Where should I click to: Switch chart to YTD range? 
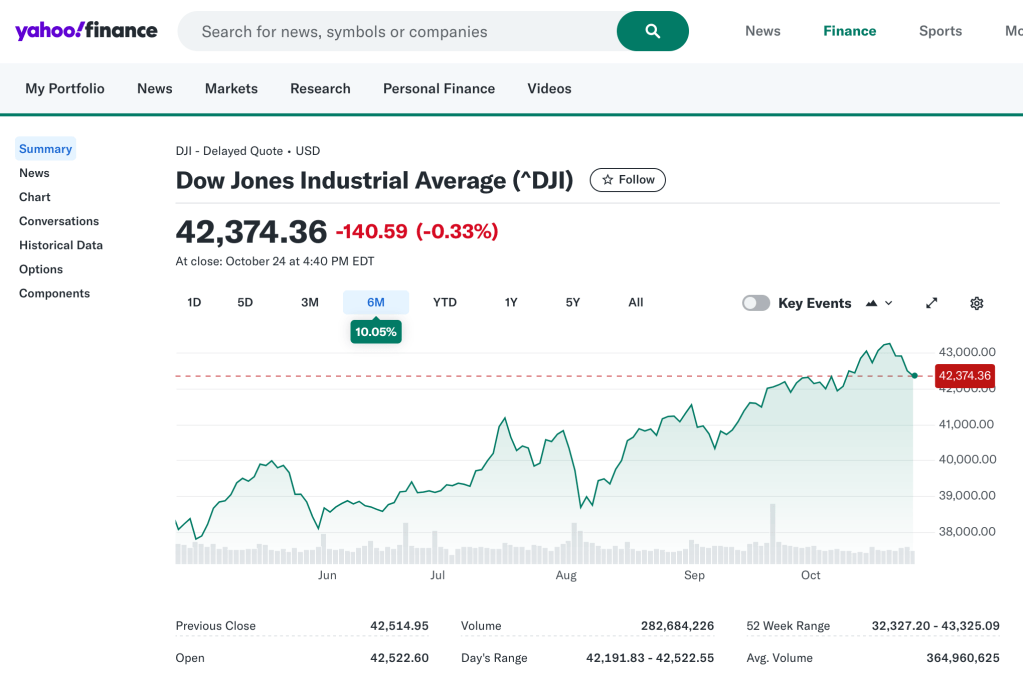click(x=444, y=302)
